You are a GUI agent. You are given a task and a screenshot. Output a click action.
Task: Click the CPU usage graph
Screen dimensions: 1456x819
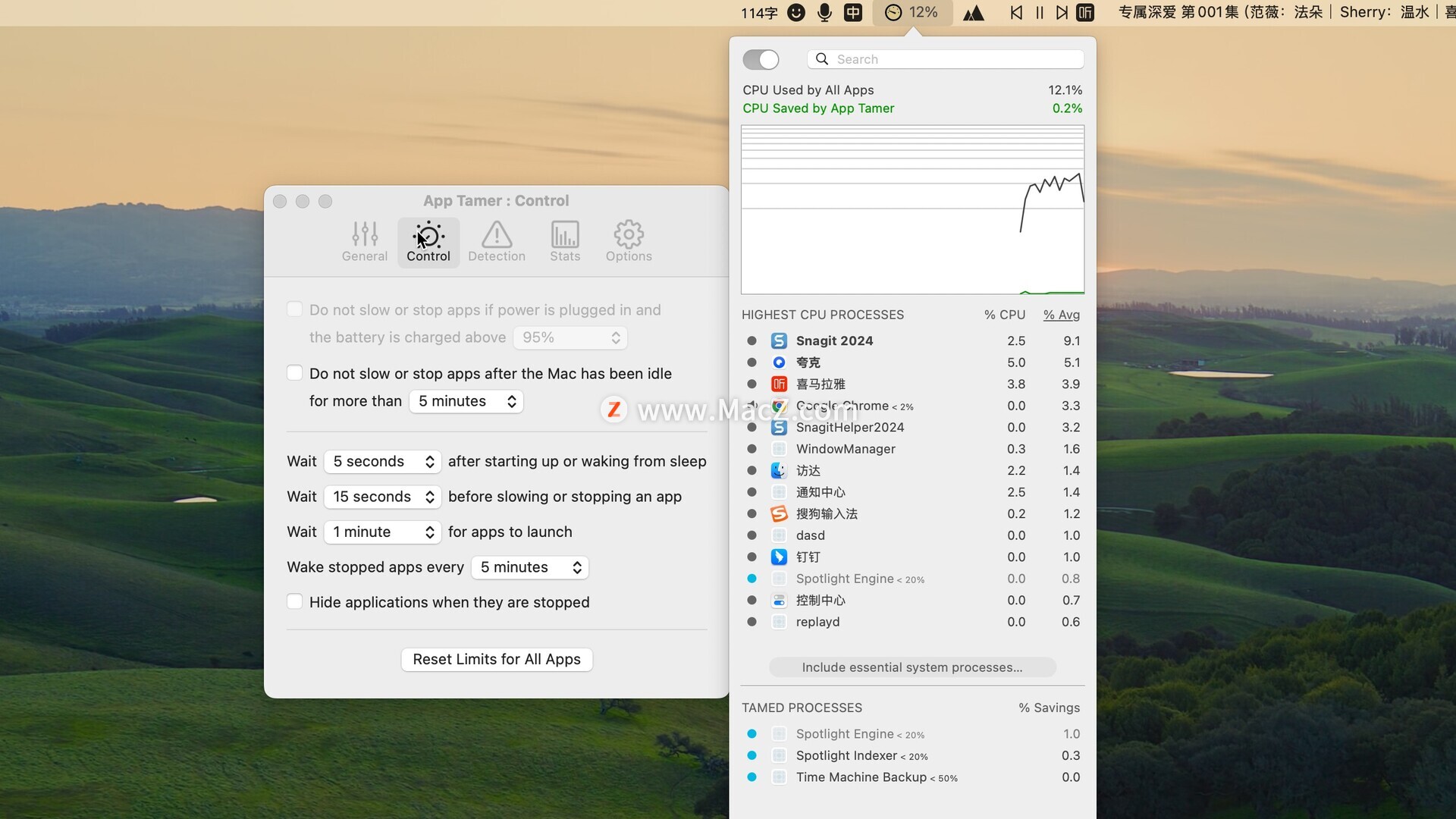(x=912, y=209)
